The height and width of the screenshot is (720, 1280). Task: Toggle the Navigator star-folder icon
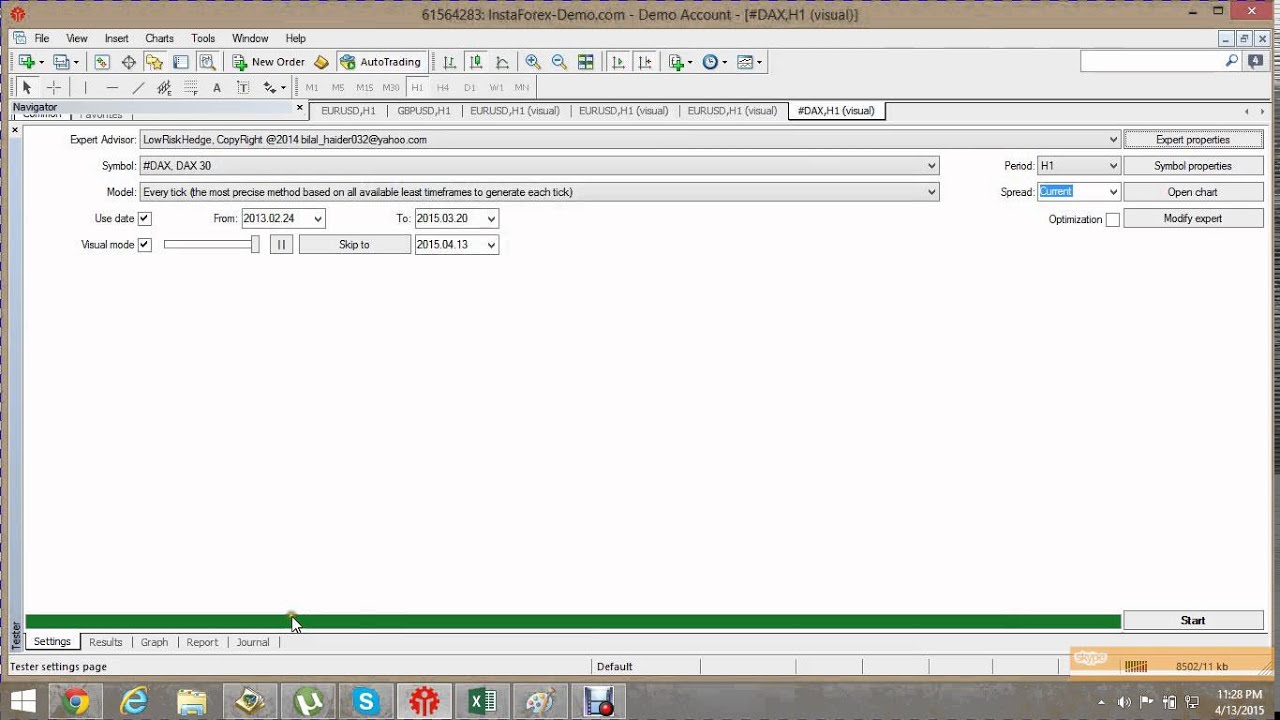tap(155, 62)
